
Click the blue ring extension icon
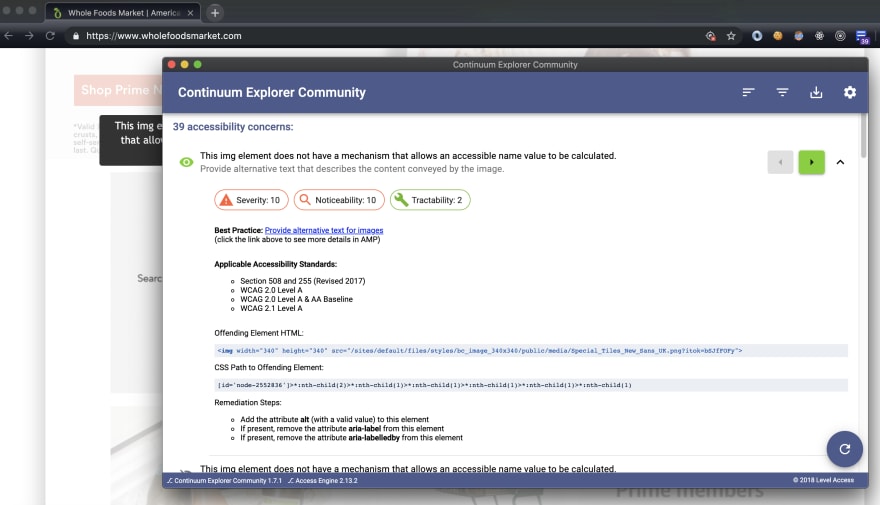[757, 36]
